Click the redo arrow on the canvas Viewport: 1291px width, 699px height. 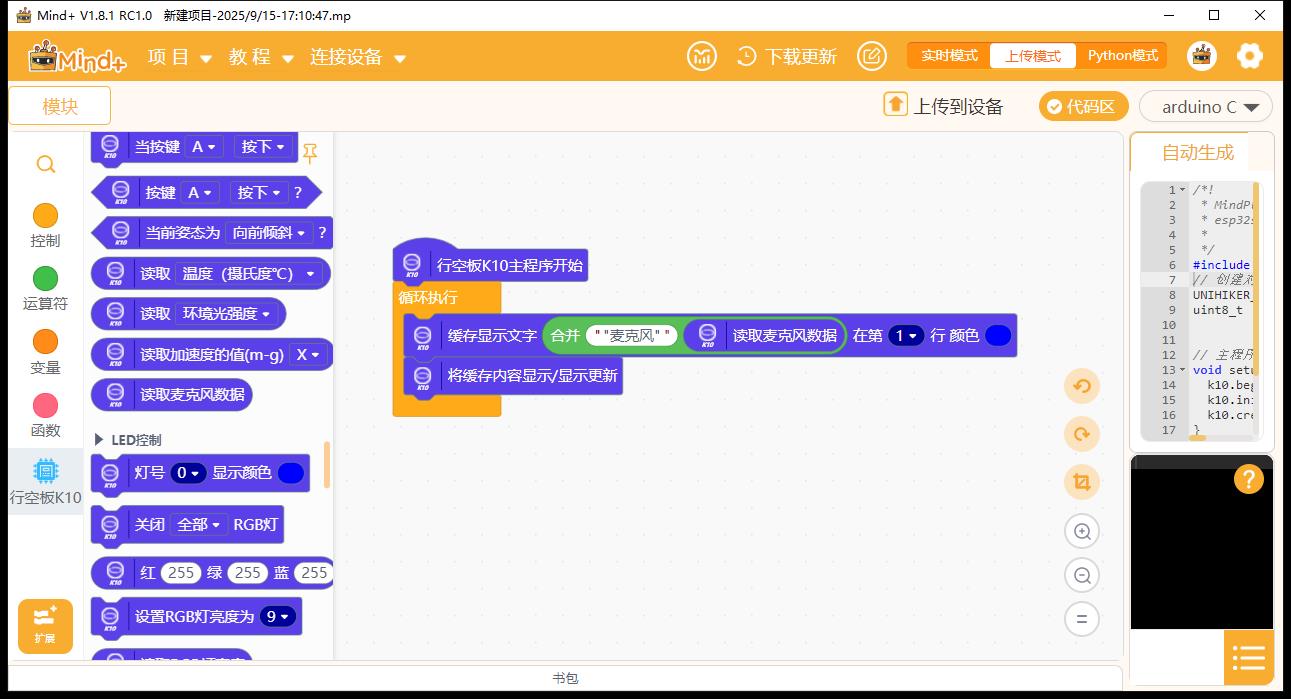pyautogui.click(x=1081, y=434)
